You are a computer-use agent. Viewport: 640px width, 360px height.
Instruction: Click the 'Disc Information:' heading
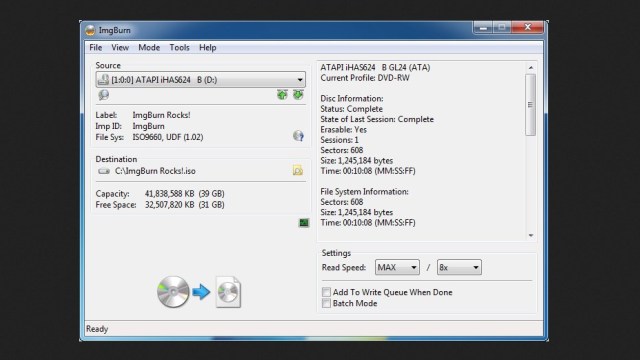pos(352,98)
